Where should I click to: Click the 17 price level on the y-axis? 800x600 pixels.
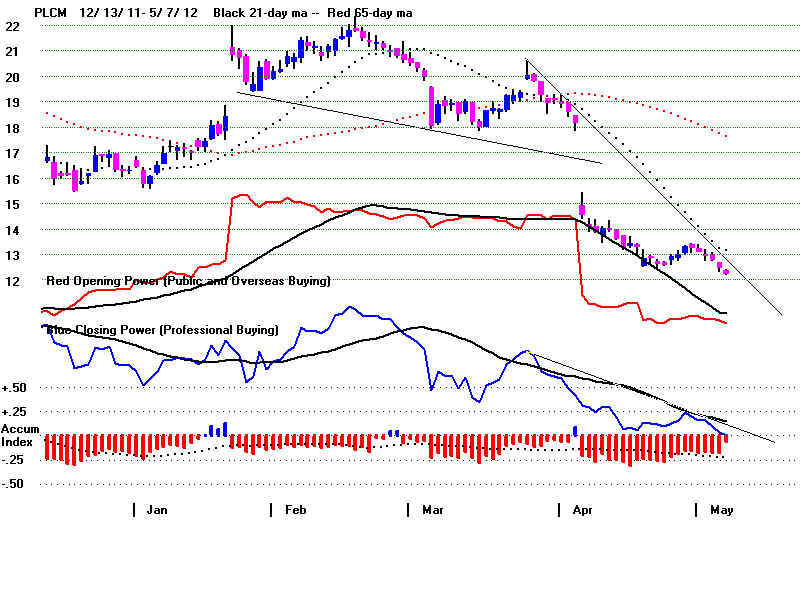[x=12, y=153]
